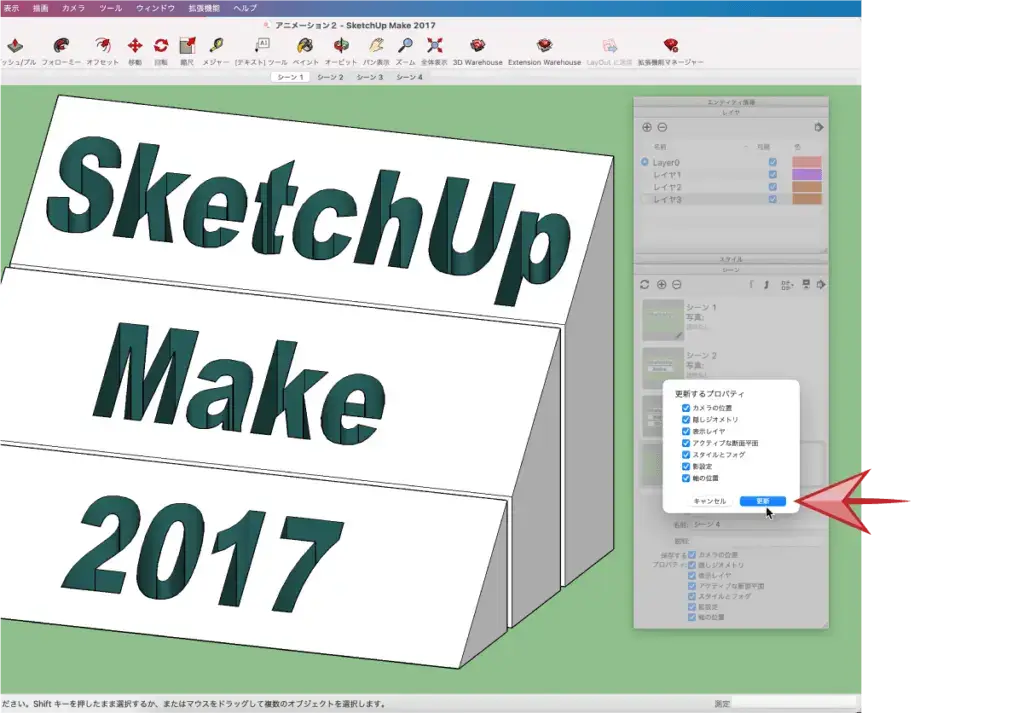Screen dimensions: 1024x713
Task: Uncheck スタイルとフォグ in the update dialog
Action: pyautogui.click(x=686, y=455)
